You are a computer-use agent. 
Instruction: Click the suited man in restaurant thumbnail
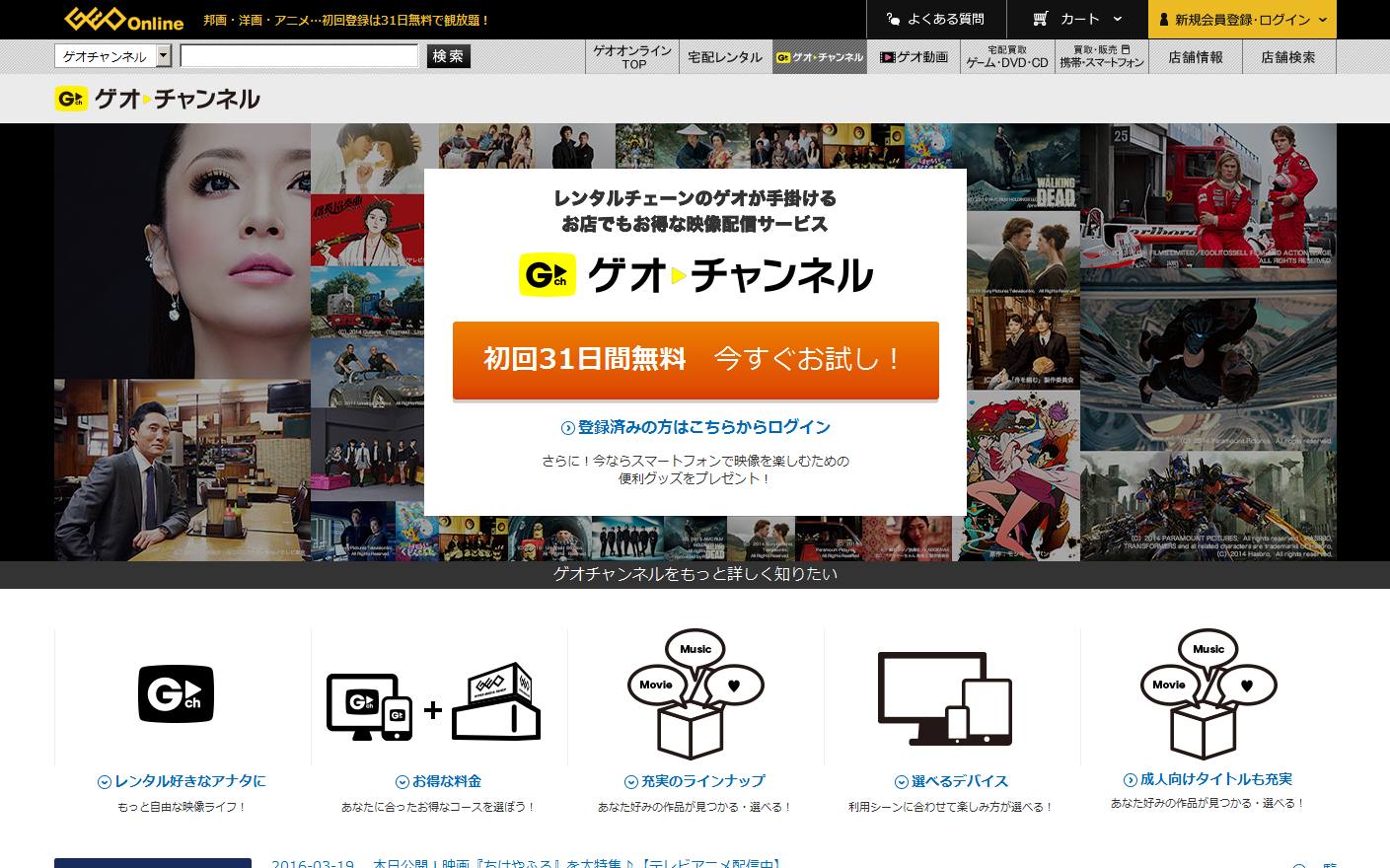[x=183, y=470]
